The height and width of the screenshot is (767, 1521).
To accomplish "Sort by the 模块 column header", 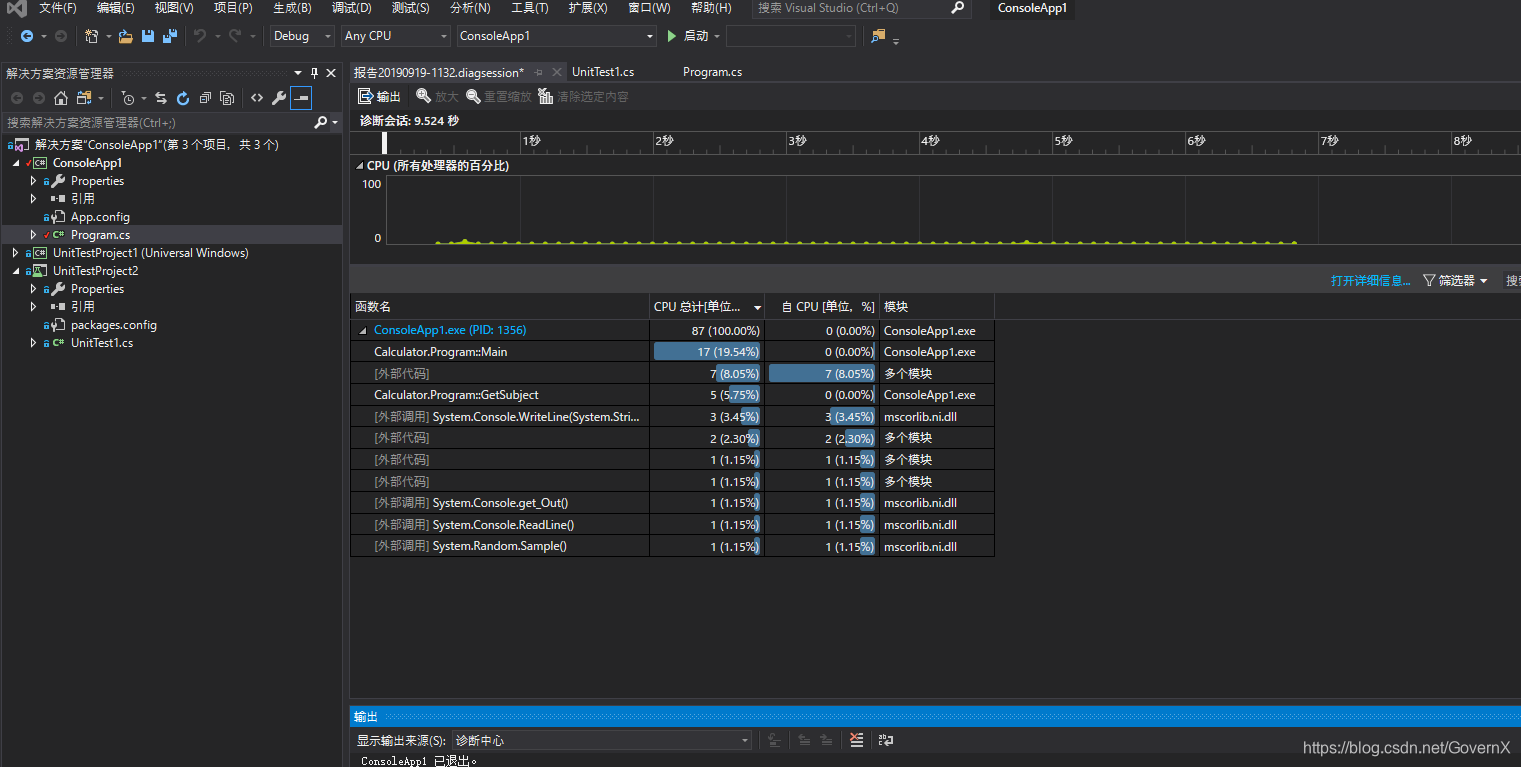I will [937, 307].
